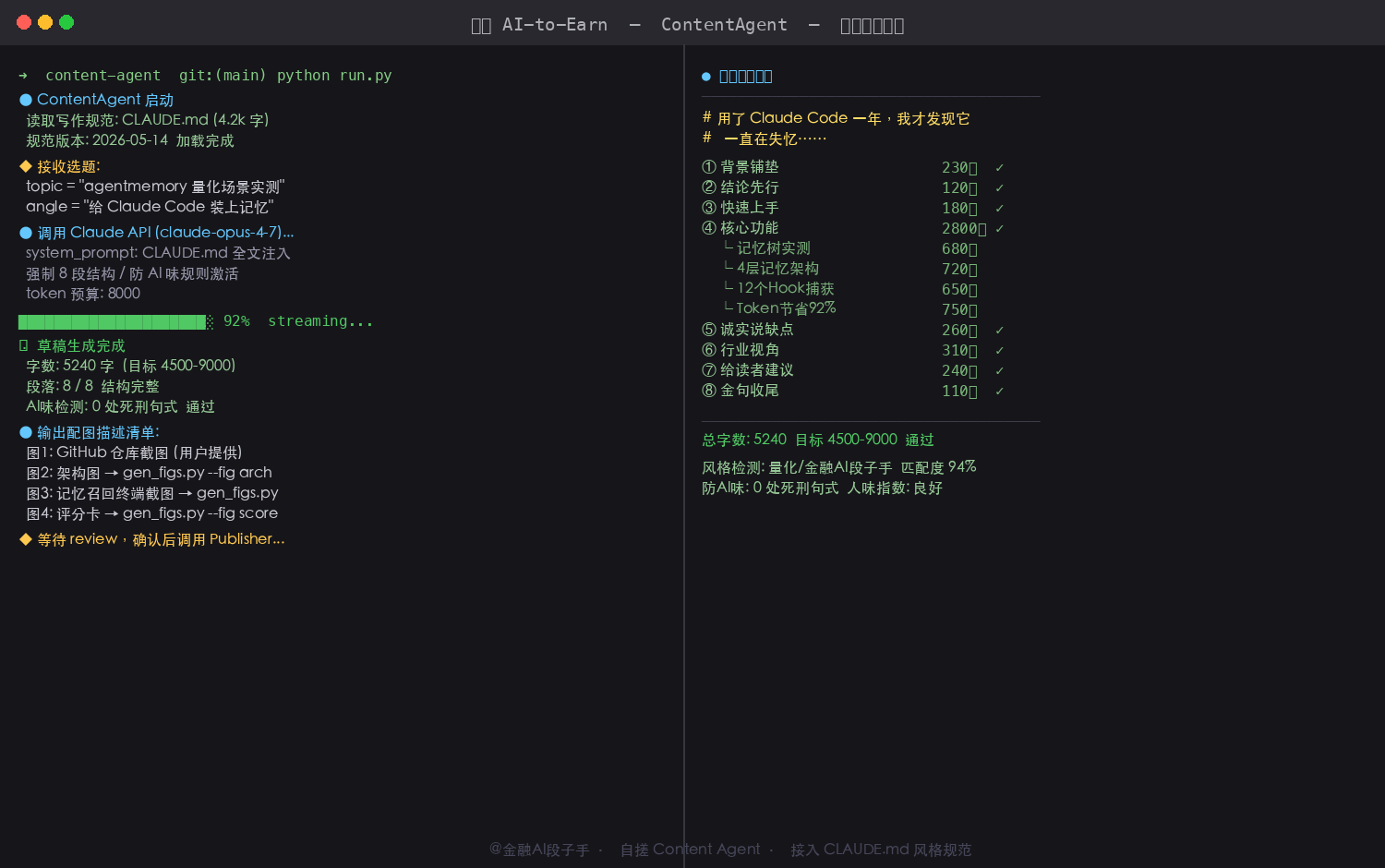Click the 'python run.py' command text
This screenshot has width=1385, height=868.
[x=334, y=76]
